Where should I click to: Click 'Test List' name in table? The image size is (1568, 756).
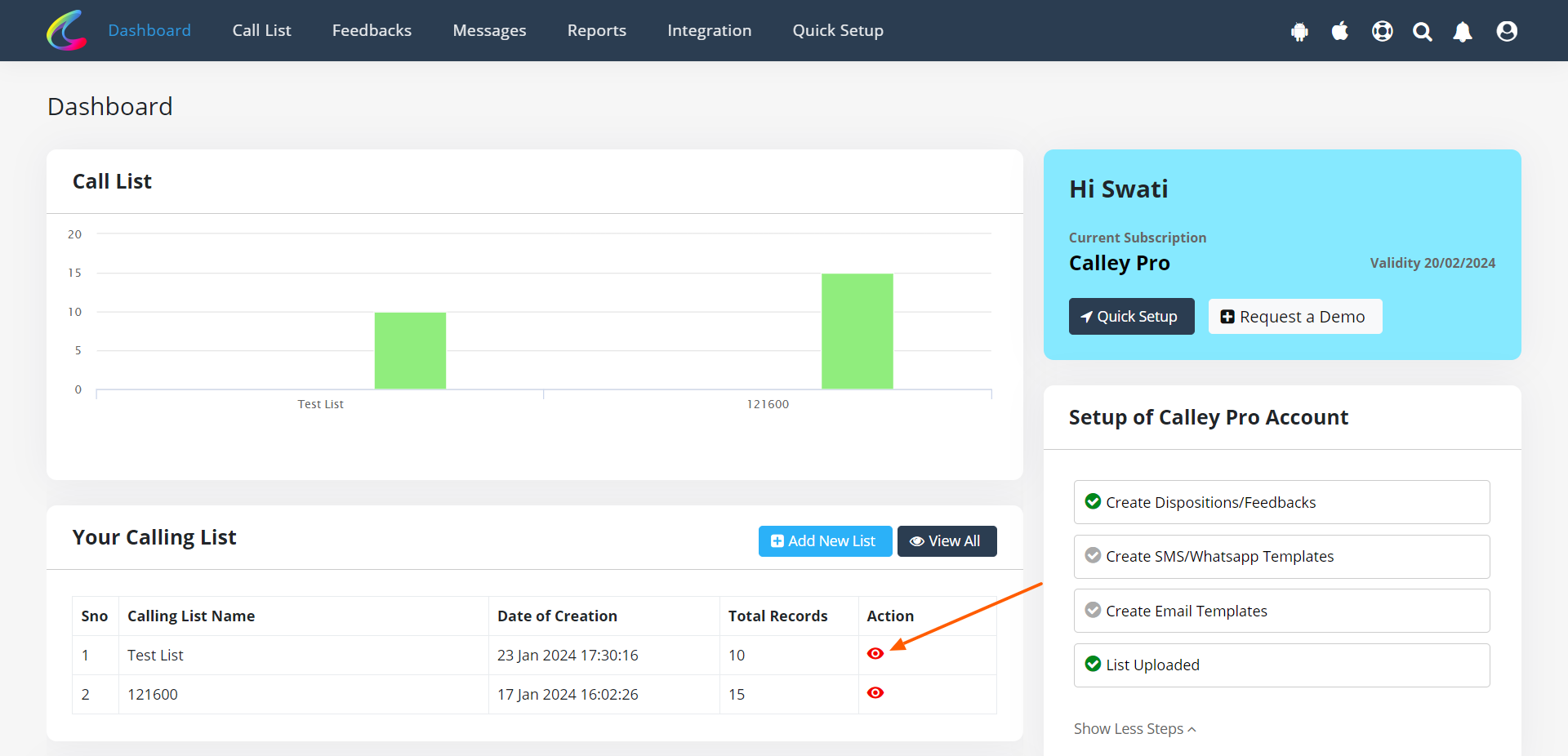click(155, 656)
